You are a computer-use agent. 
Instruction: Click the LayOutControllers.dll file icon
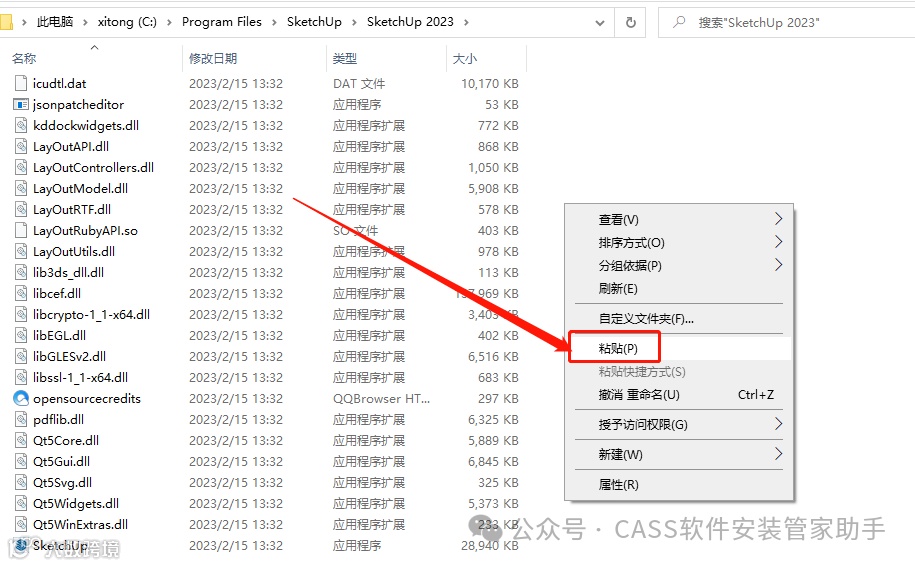(21, 167)
